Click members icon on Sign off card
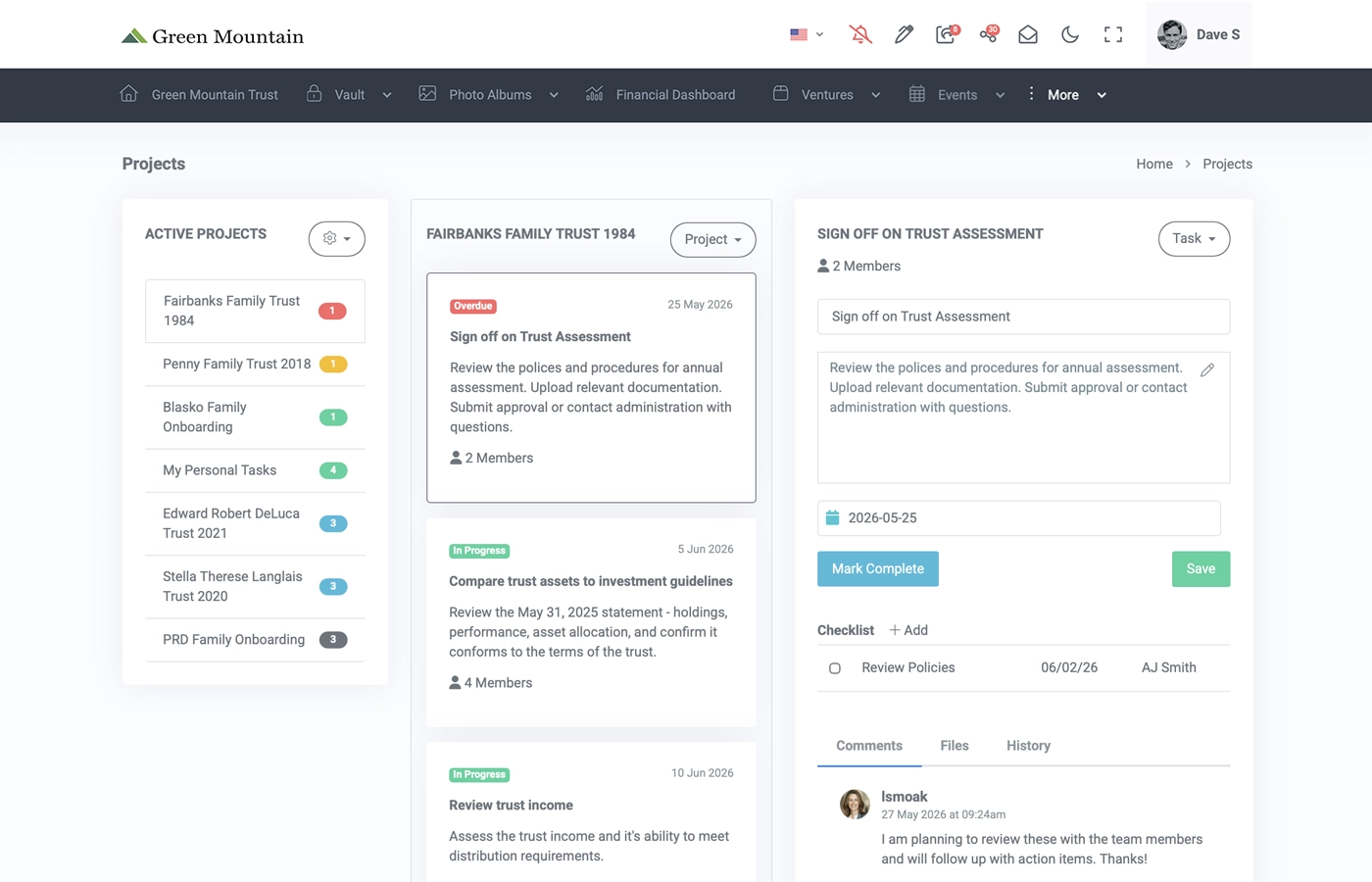The width and height of the screenshot is (1372, 882). point(456,458)
